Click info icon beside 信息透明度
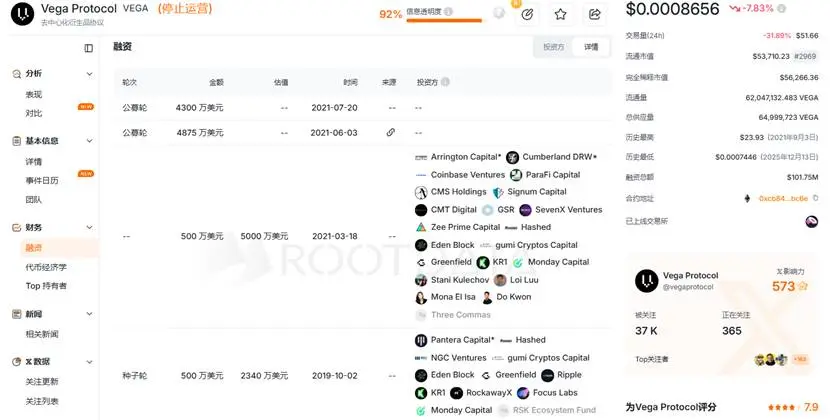830x420 pixels. pos(449,13)
